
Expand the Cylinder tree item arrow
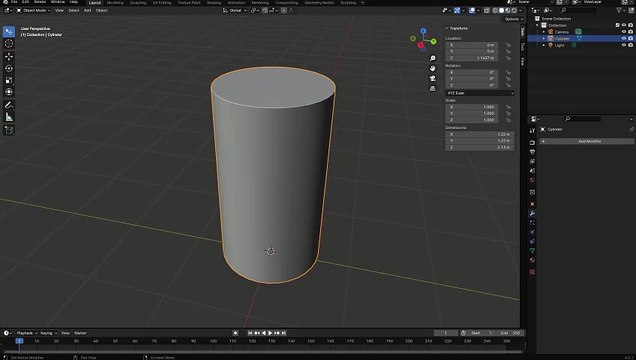pos(544,39)
